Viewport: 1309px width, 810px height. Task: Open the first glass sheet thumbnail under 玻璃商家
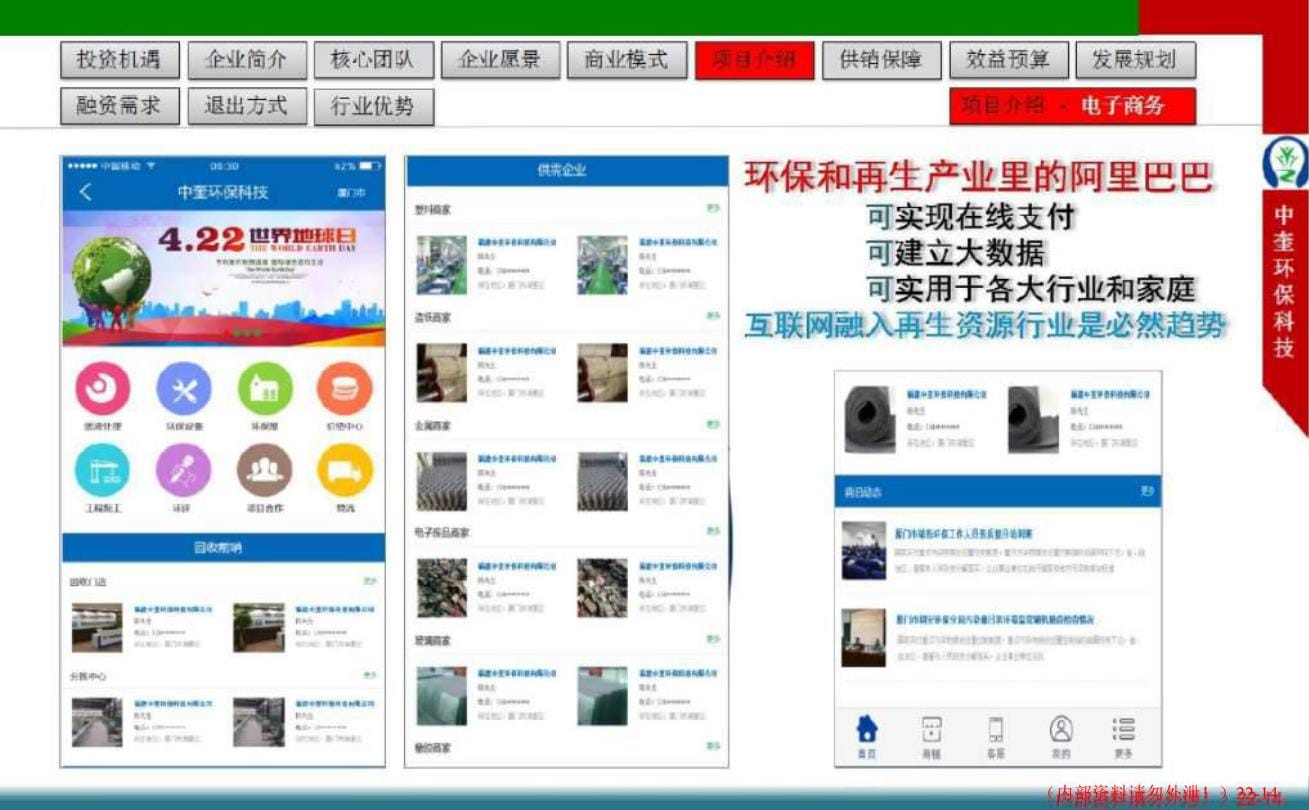(442, 695)
